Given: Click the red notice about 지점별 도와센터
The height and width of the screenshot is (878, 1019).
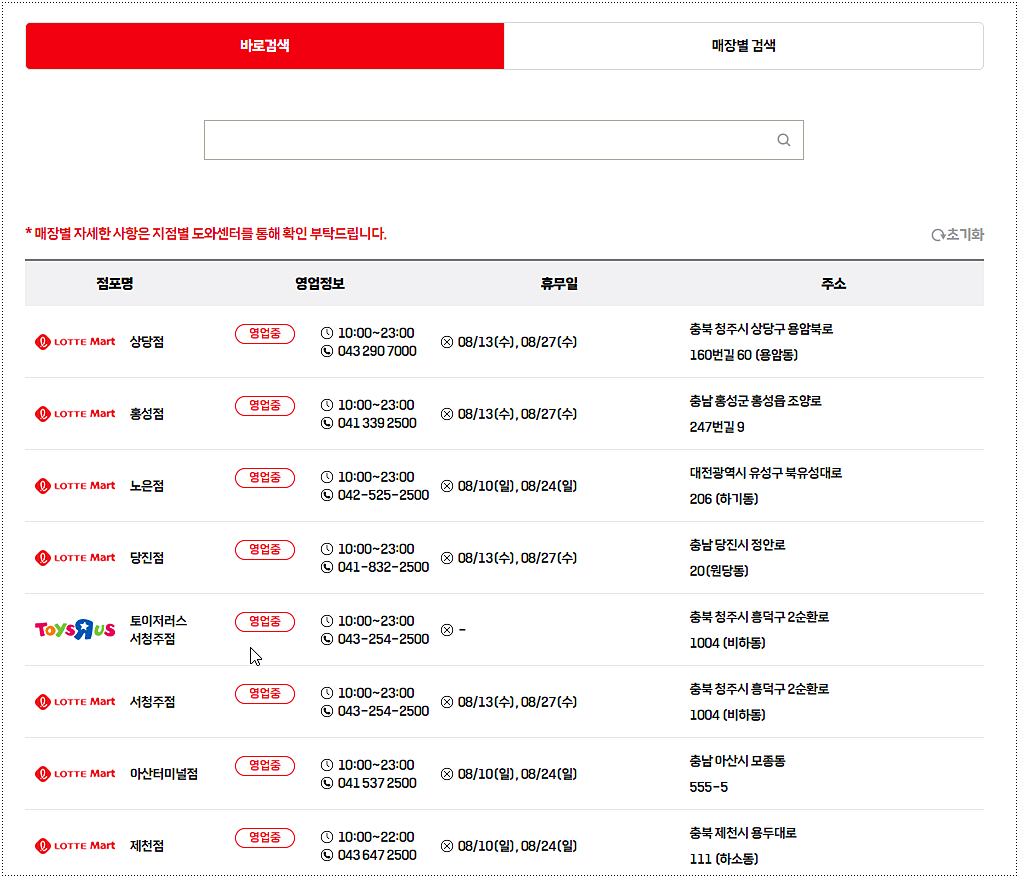Looking at the screenshot, I should click(x=206, y=234).
